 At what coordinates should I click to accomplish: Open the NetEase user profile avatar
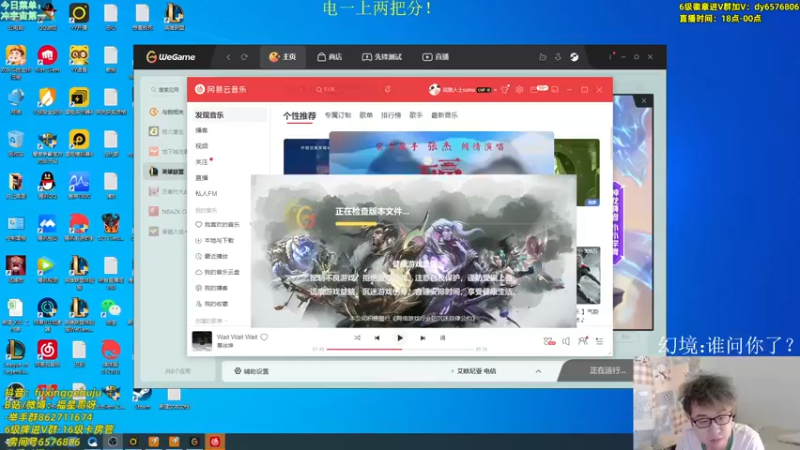tap(434, 89)
